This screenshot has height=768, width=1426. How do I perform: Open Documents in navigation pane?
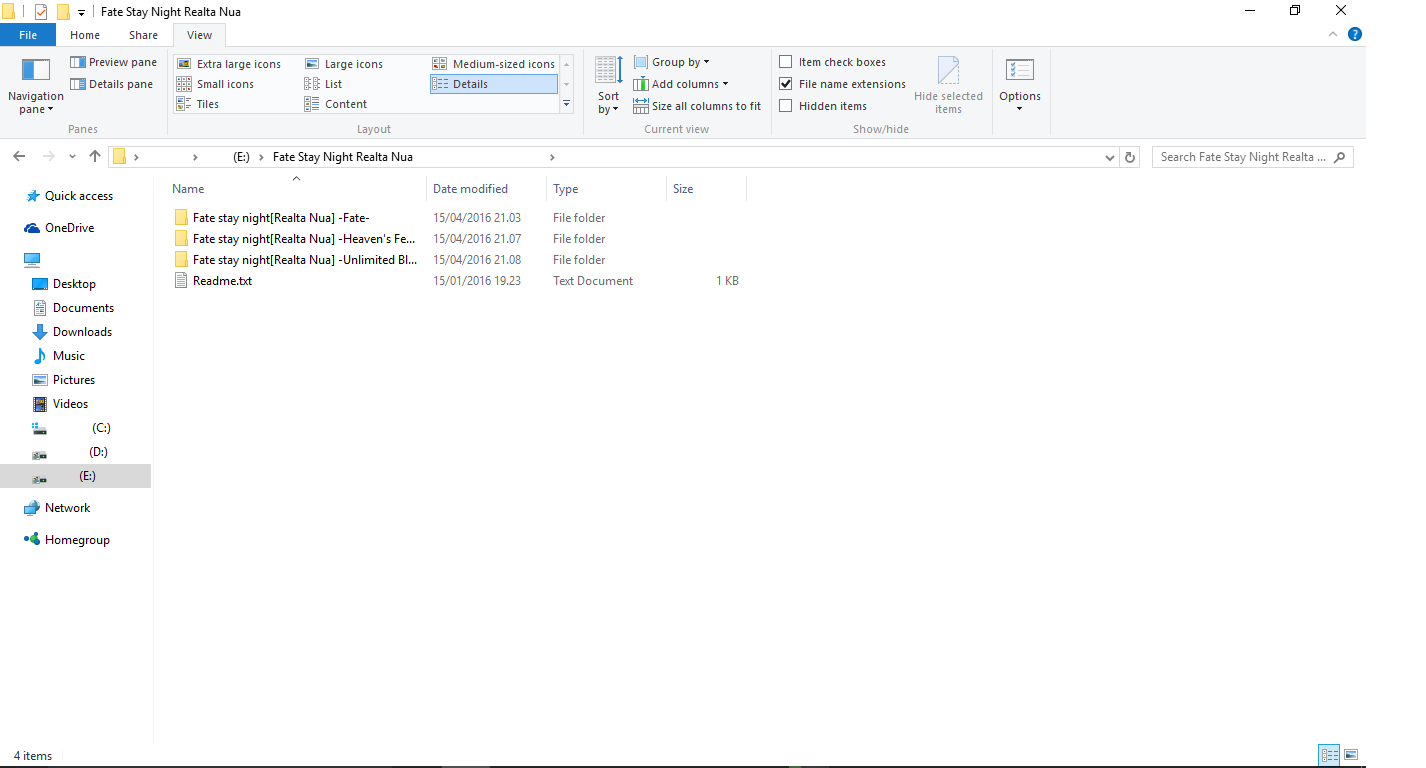[x=73, y=308]
